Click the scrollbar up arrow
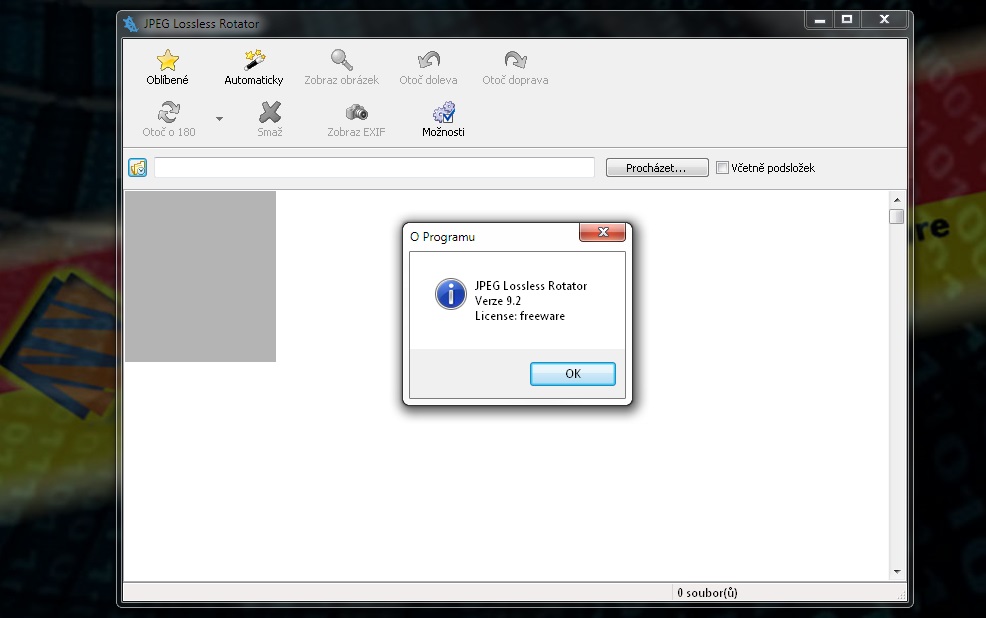 (x=897, y=200)
